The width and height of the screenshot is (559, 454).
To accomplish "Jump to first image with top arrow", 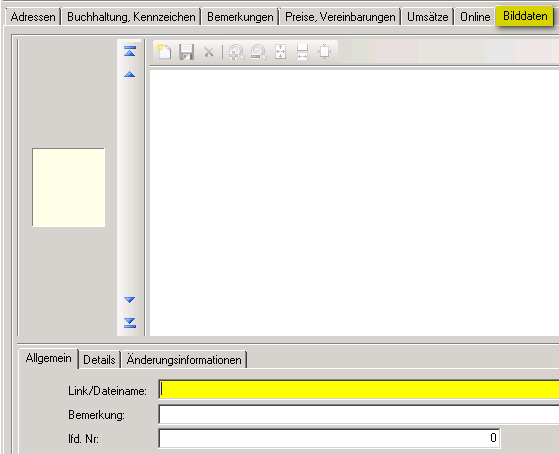I will (x=130, y=51).
